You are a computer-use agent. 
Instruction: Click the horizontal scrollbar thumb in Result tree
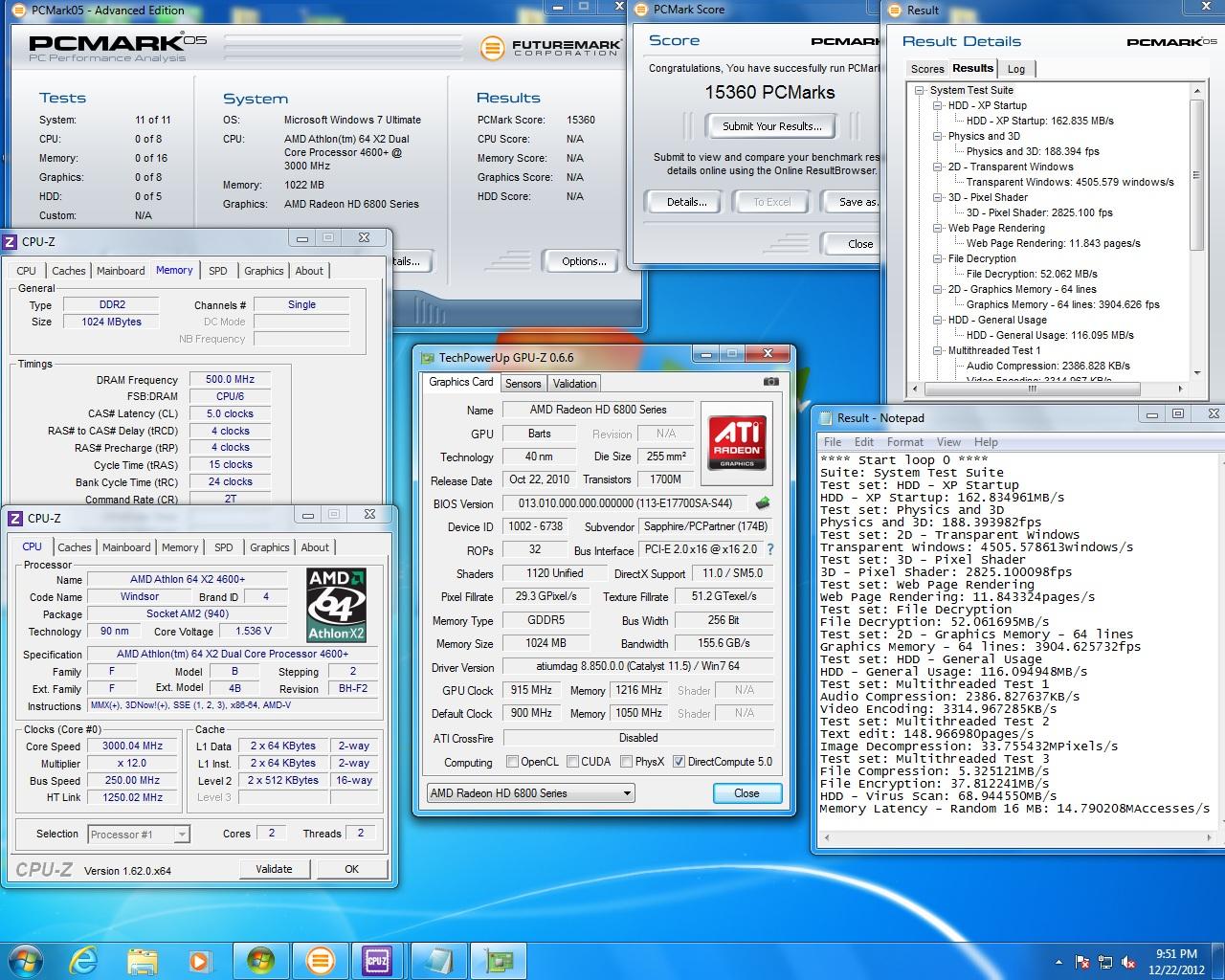coord(1032,389)
